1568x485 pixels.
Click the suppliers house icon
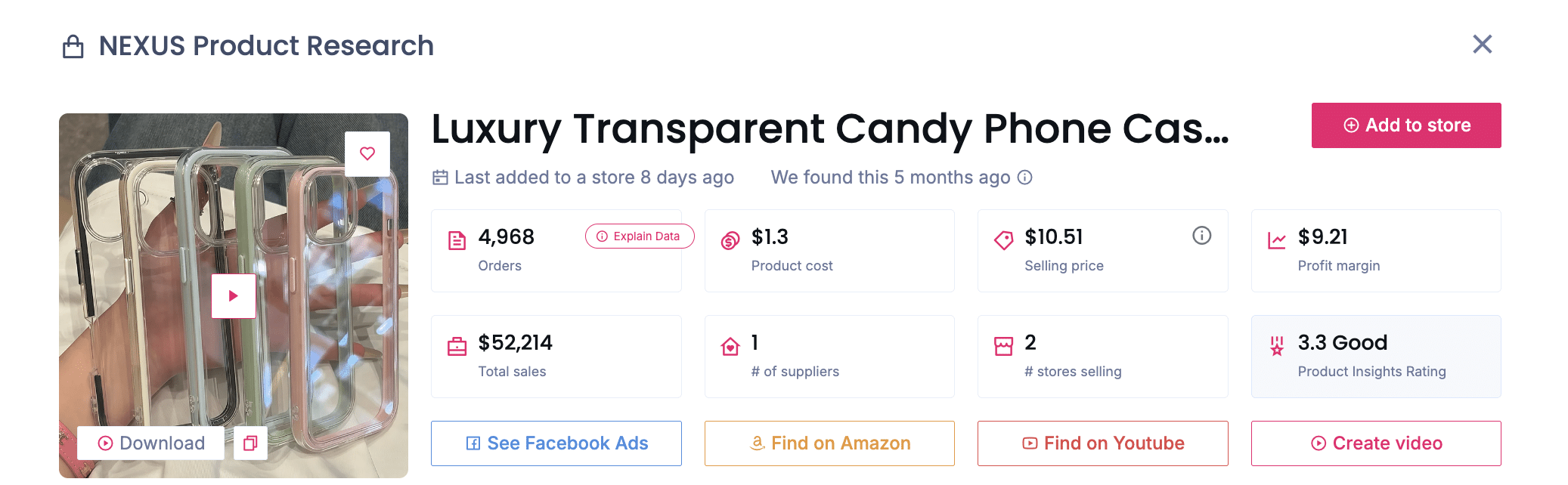pyautogui.click(x=730, y=347)
